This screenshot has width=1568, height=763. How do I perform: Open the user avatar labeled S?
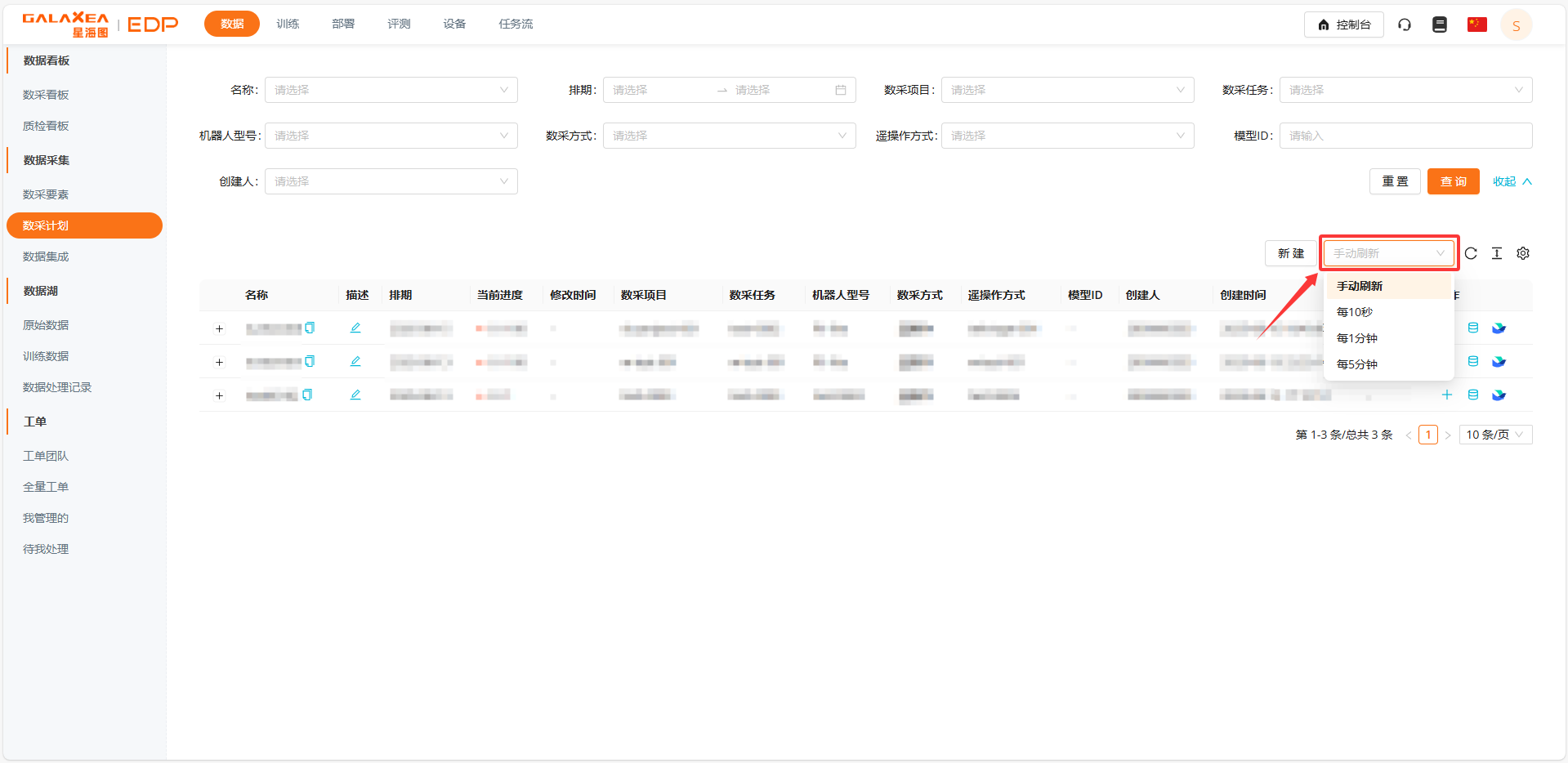click(x=1517, y=25)
